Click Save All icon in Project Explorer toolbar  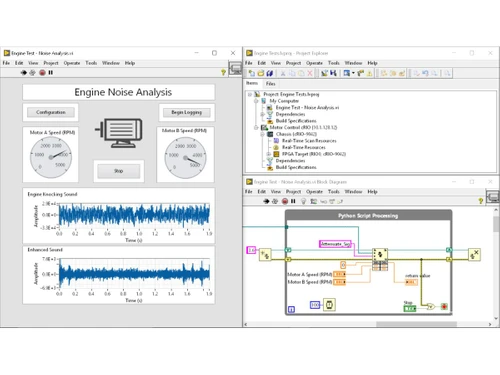270,73
